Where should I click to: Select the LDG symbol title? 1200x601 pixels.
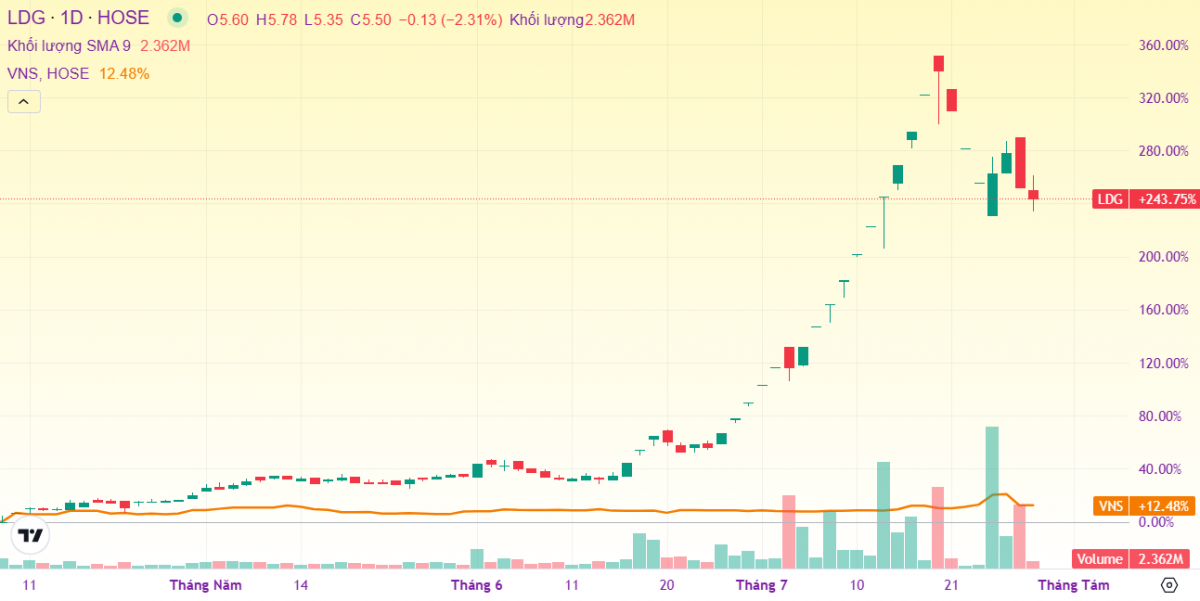click(x=25, y=18)
